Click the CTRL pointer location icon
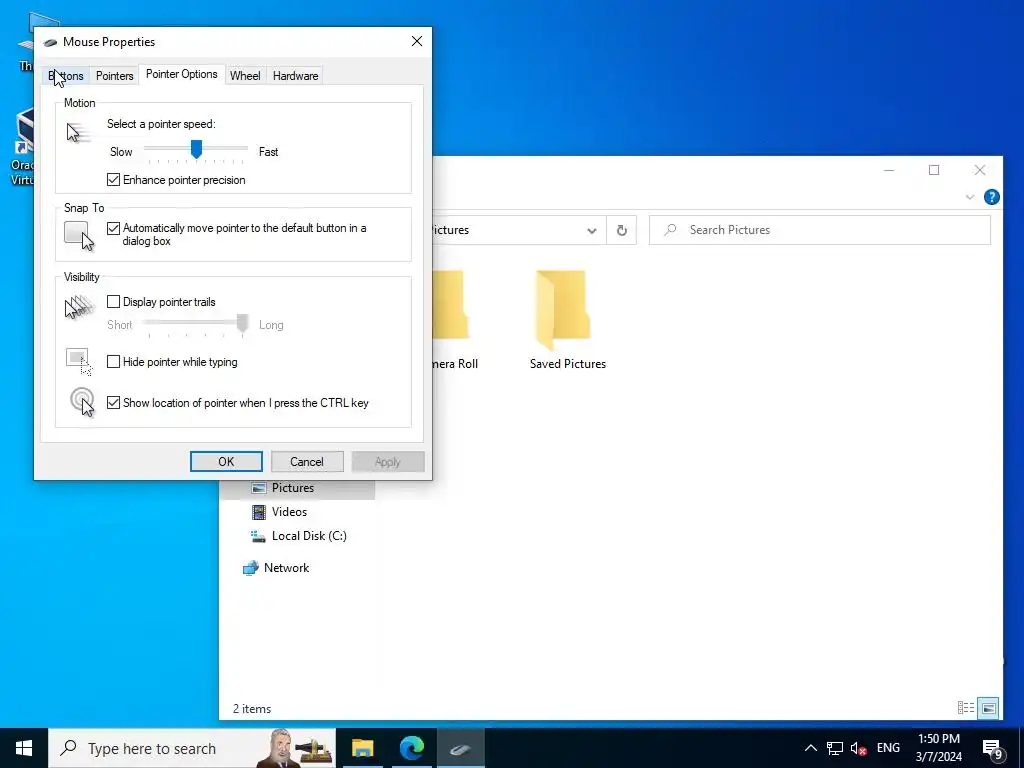1024x768 pixels. [83, 402]
